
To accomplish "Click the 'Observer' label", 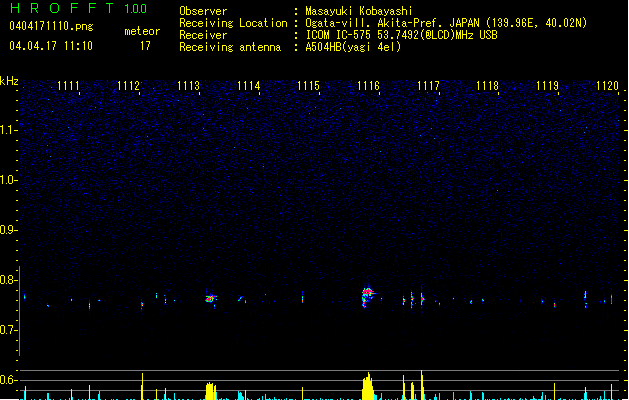I will tap(203, 11).
